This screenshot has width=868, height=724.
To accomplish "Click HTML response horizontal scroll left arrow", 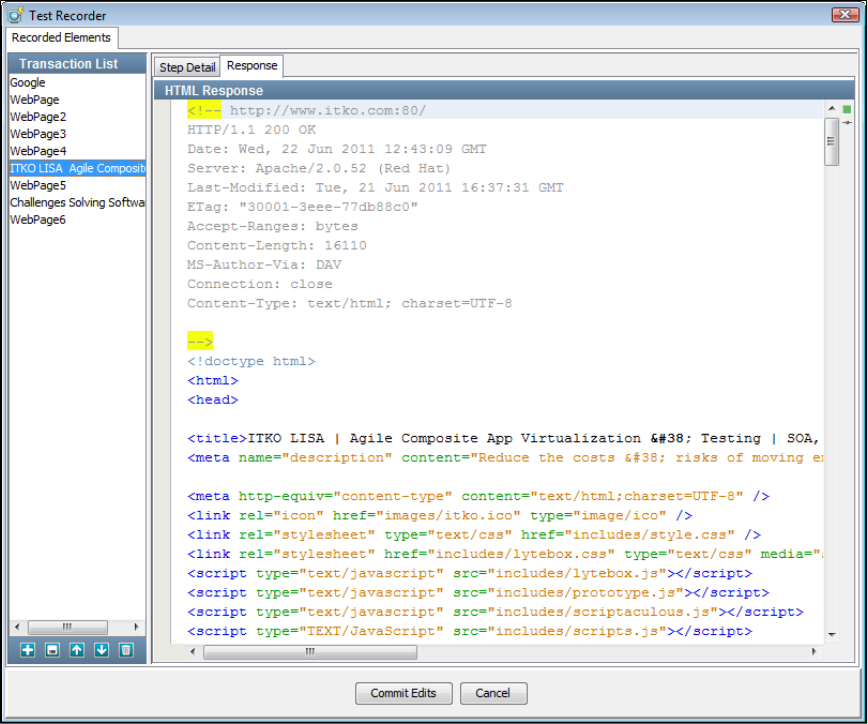I will [193, 652].
